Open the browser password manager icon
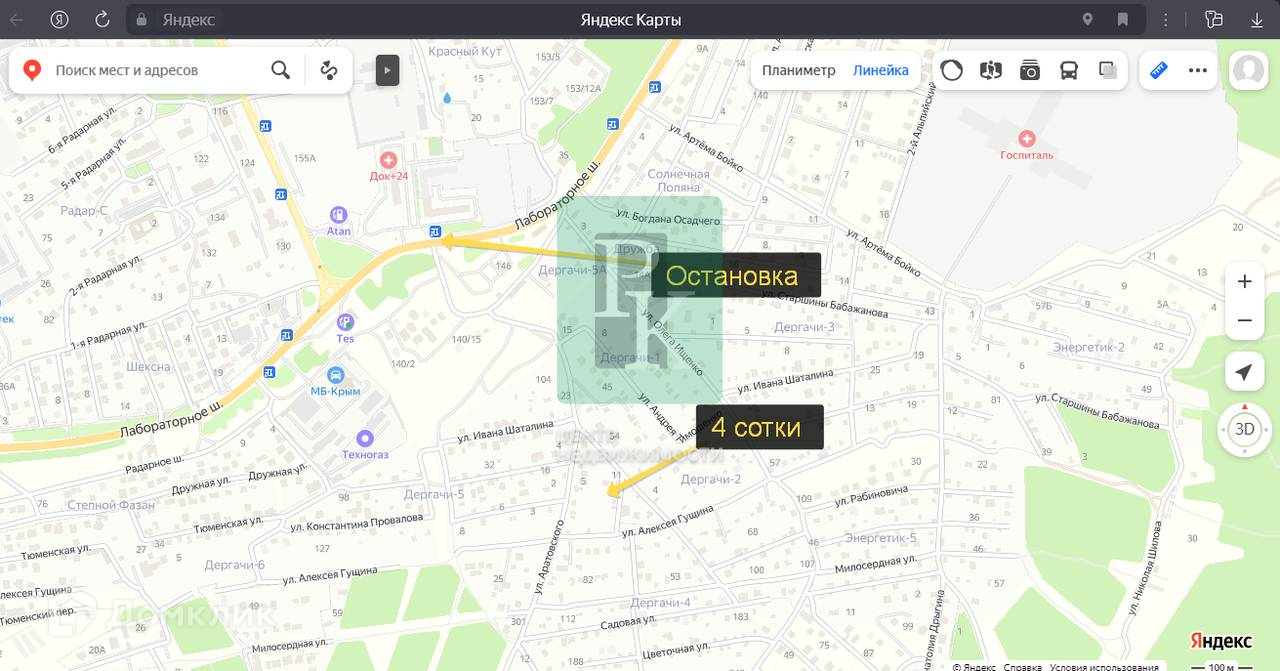1280x671 pixels. coord(1214,19)
